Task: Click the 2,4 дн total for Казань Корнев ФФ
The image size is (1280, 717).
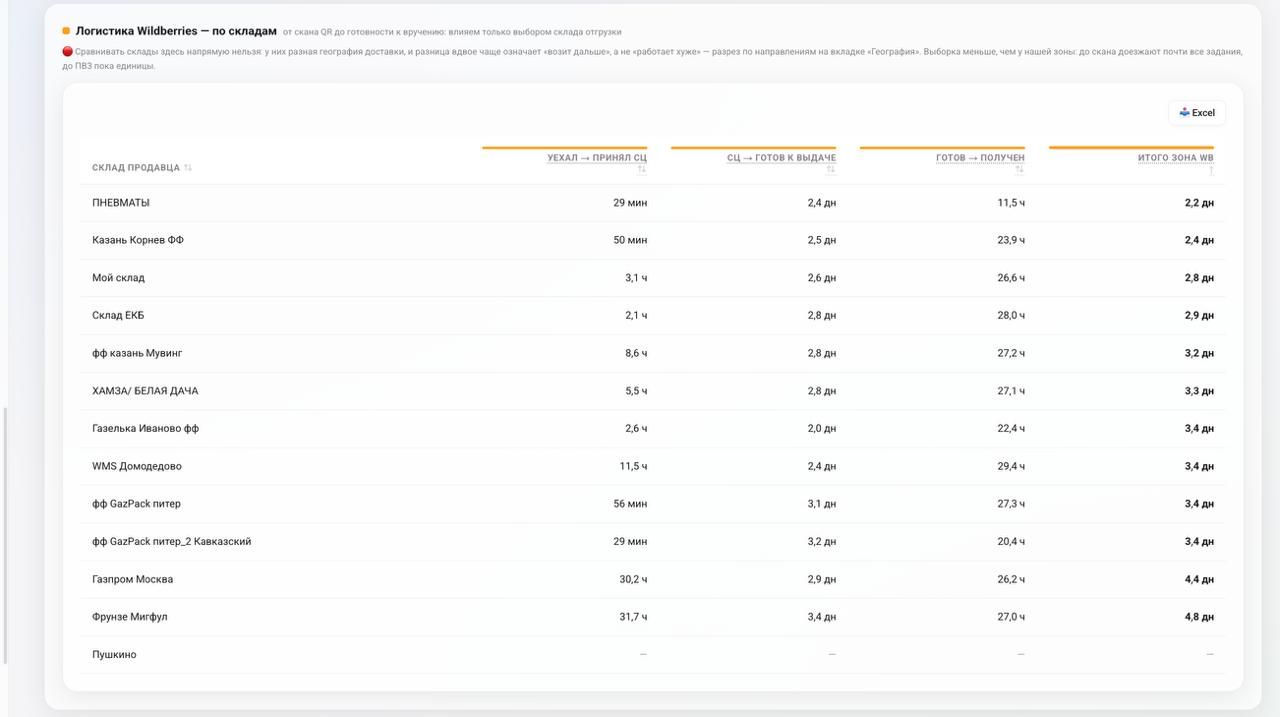Action: coord(1199,241)
